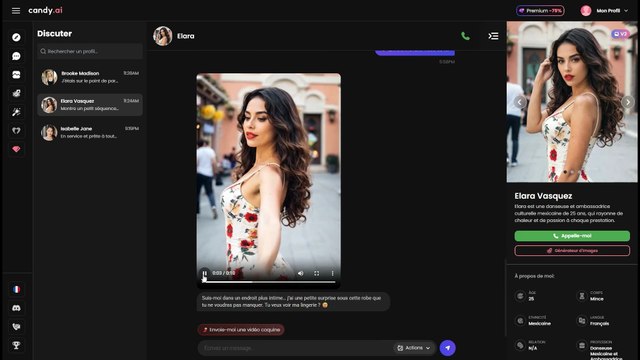This screenshot has height=360, width=640.
Task: Start a call with the green phone icon
Action: click(465, 36)
